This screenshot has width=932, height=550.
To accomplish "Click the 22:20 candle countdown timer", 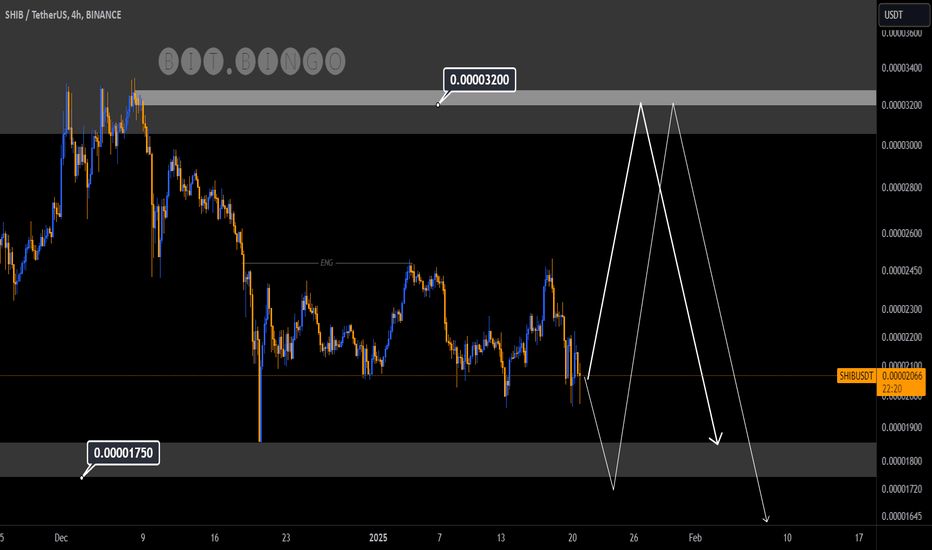I will (892, 389).
